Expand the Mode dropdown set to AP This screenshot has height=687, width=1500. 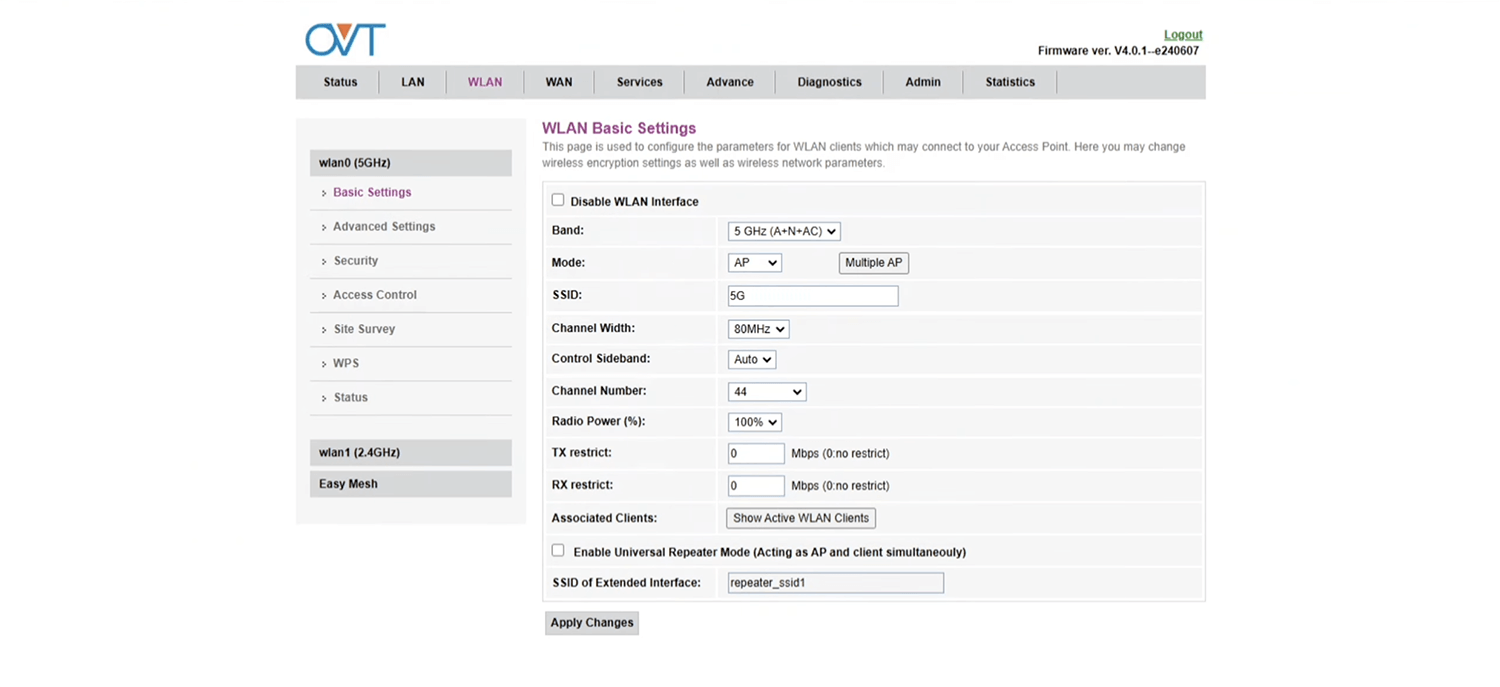tap(754, 263)
